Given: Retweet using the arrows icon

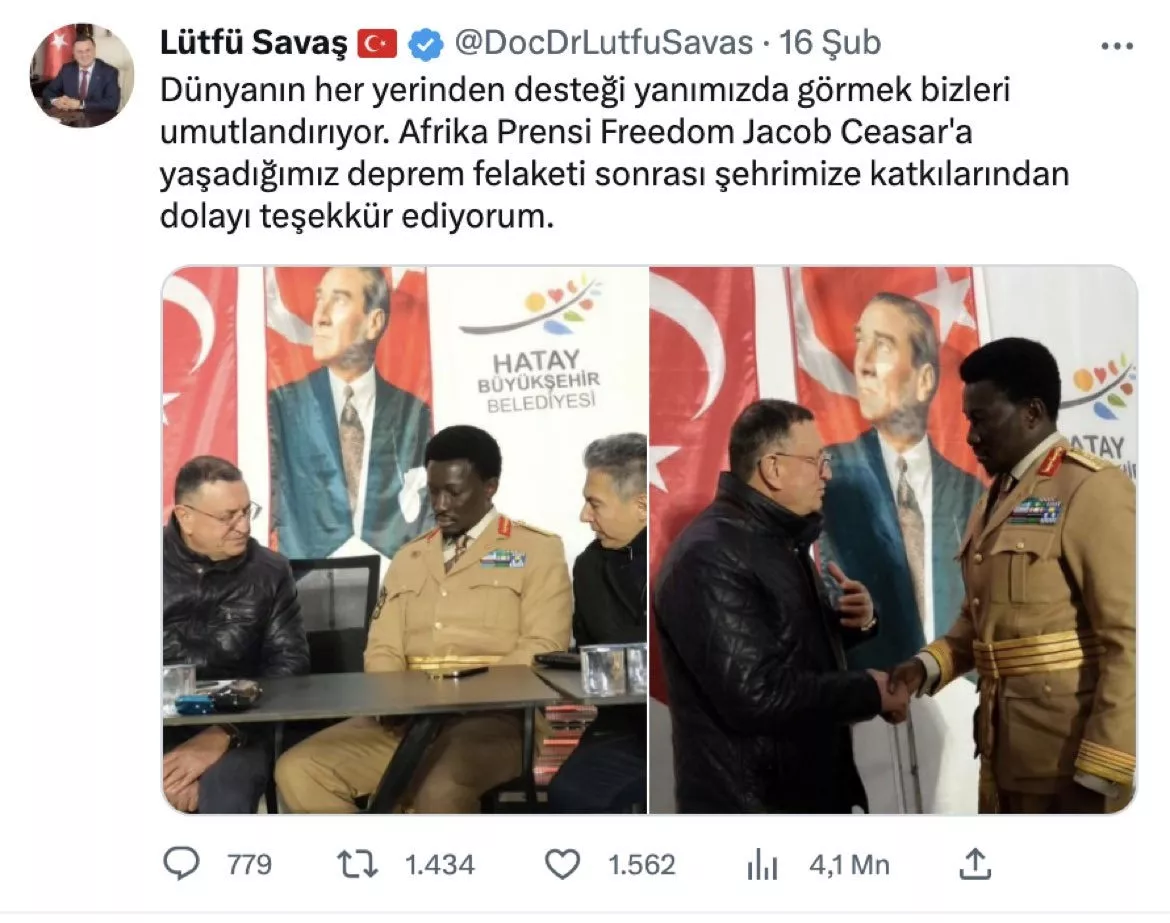Looking at the screenshot, I should 357,865.
